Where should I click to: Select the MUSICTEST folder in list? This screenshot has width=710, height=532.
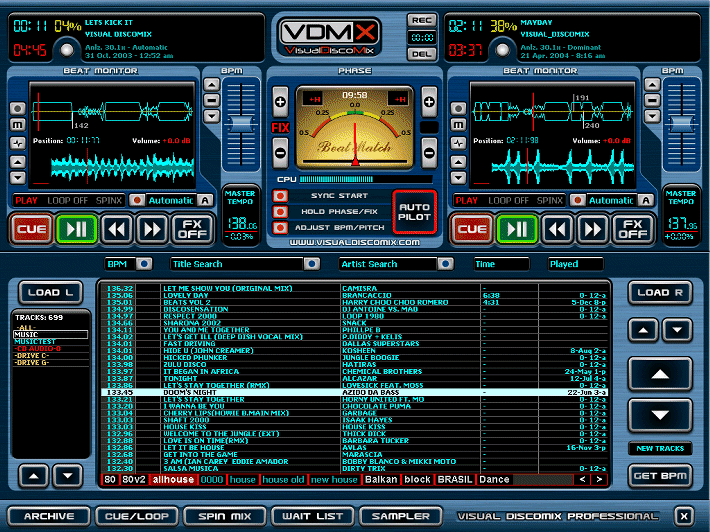[37, 341]
